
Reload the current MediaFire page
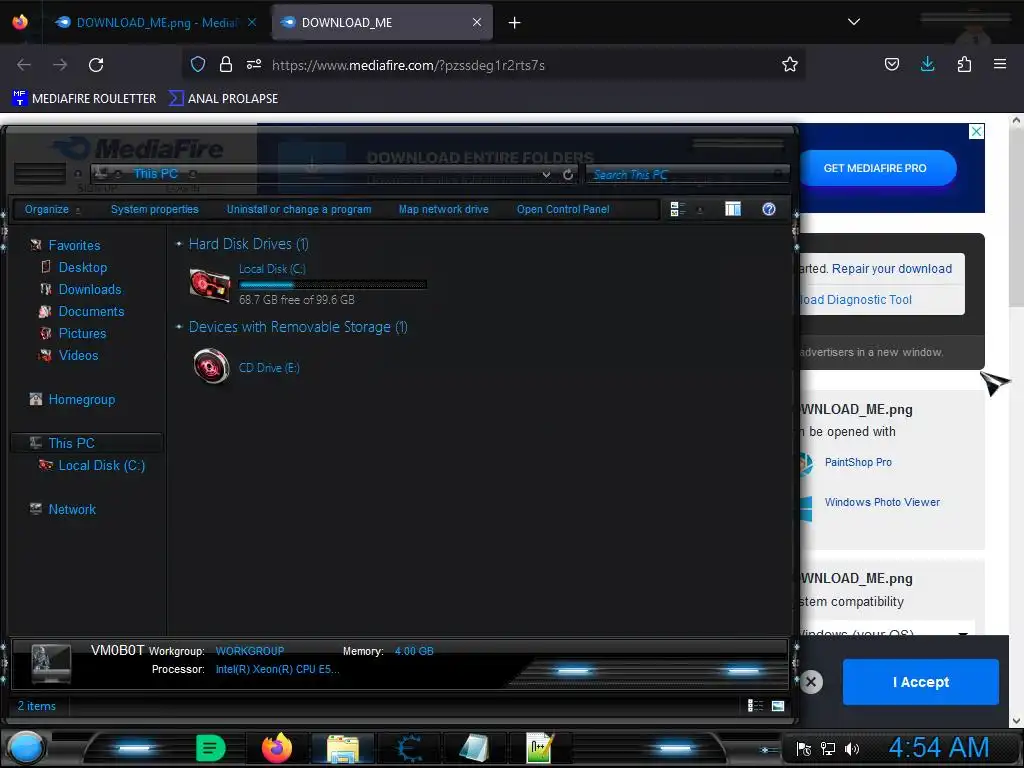[x=96, y=65]
